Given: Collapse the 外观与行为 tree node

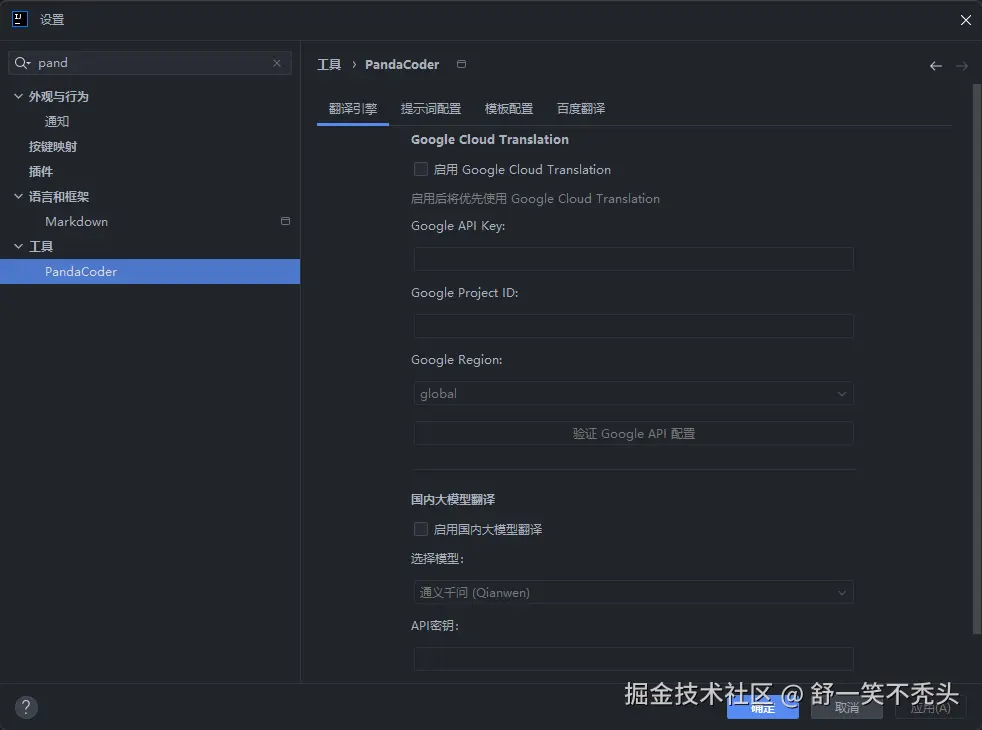Looking at the screenshot, I should 18,96.
